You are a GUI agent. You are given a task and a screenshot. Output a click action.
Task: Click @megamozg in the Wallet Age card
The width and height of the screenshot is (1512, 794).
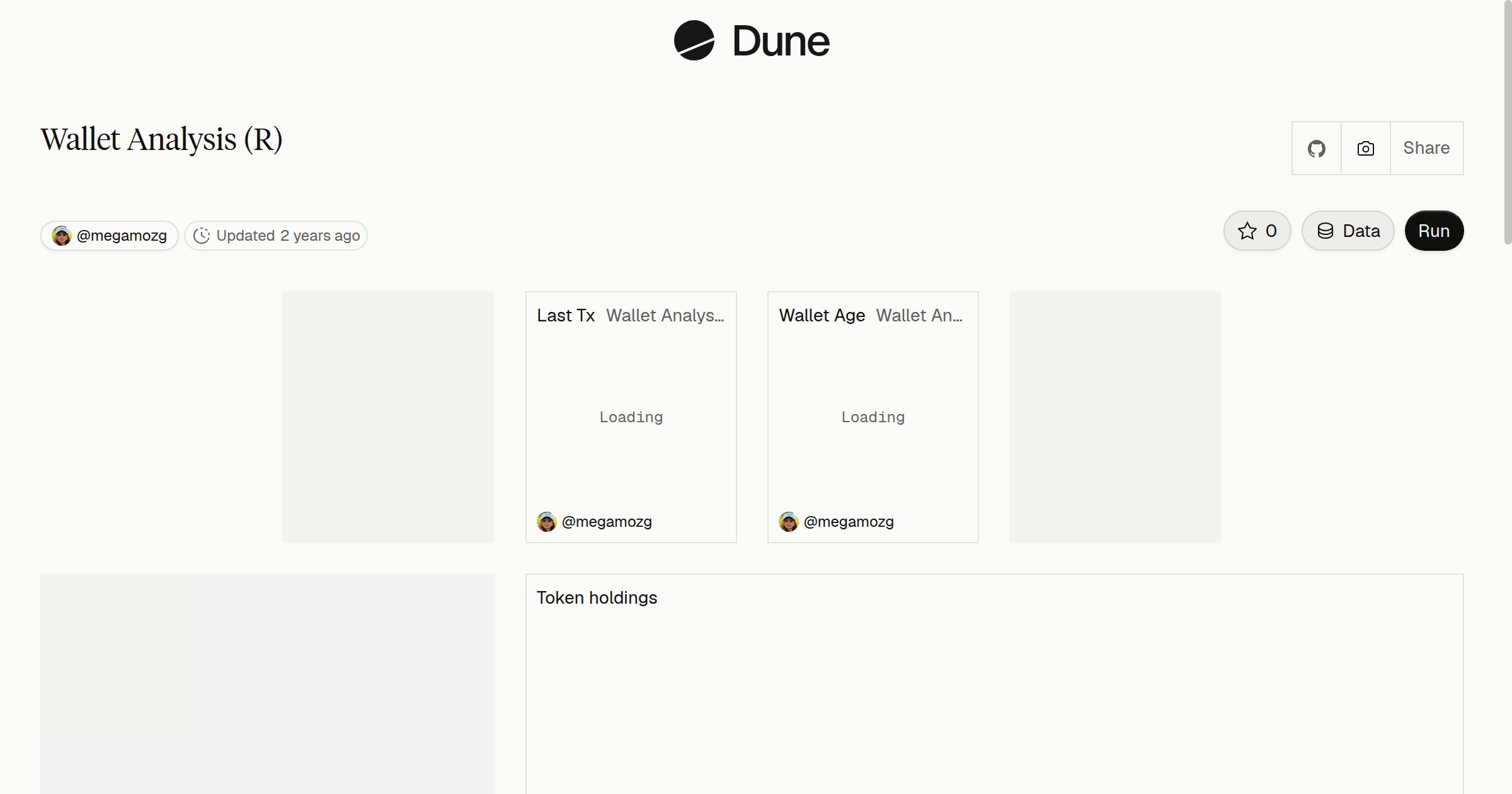(x=849, y=522)
